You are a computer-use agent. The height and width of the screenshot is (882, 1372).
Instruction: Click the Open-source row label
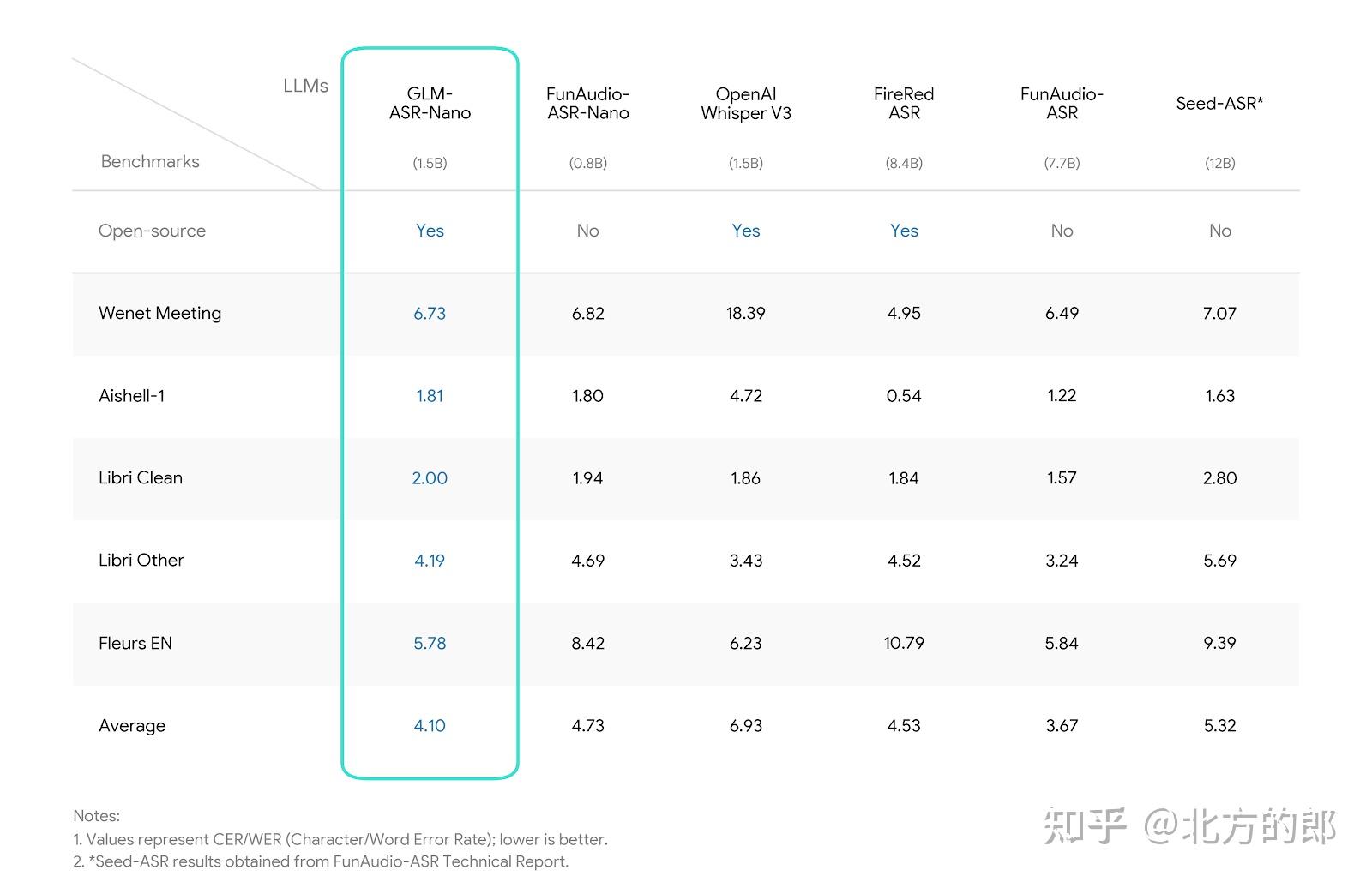tap(152, 231)
